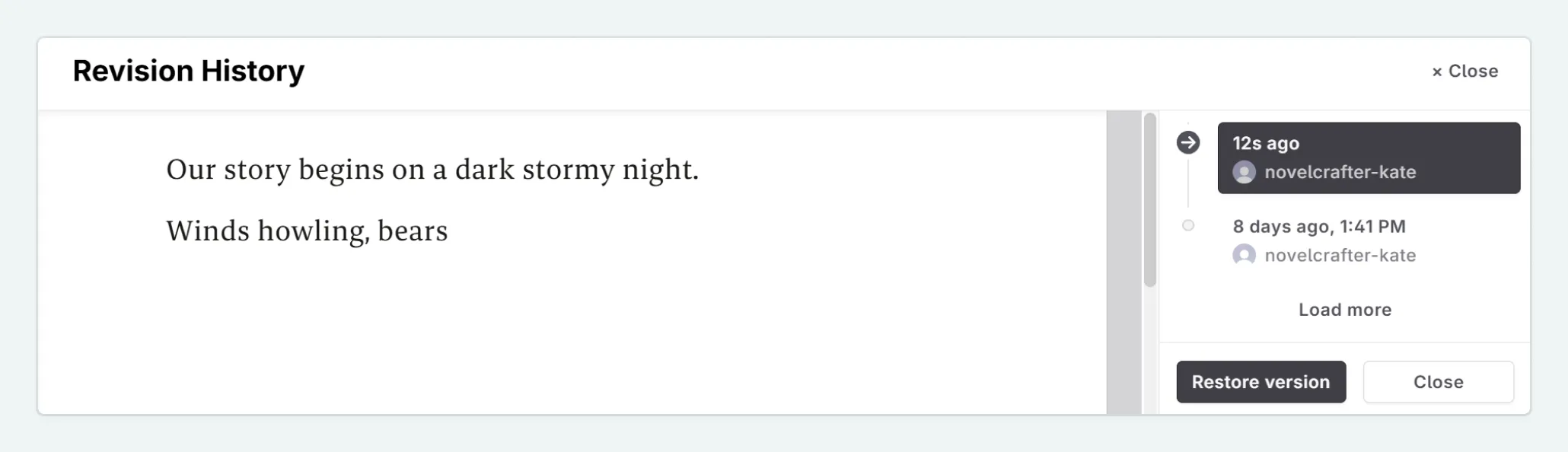Click the Revision History heading

coord(188,71)
